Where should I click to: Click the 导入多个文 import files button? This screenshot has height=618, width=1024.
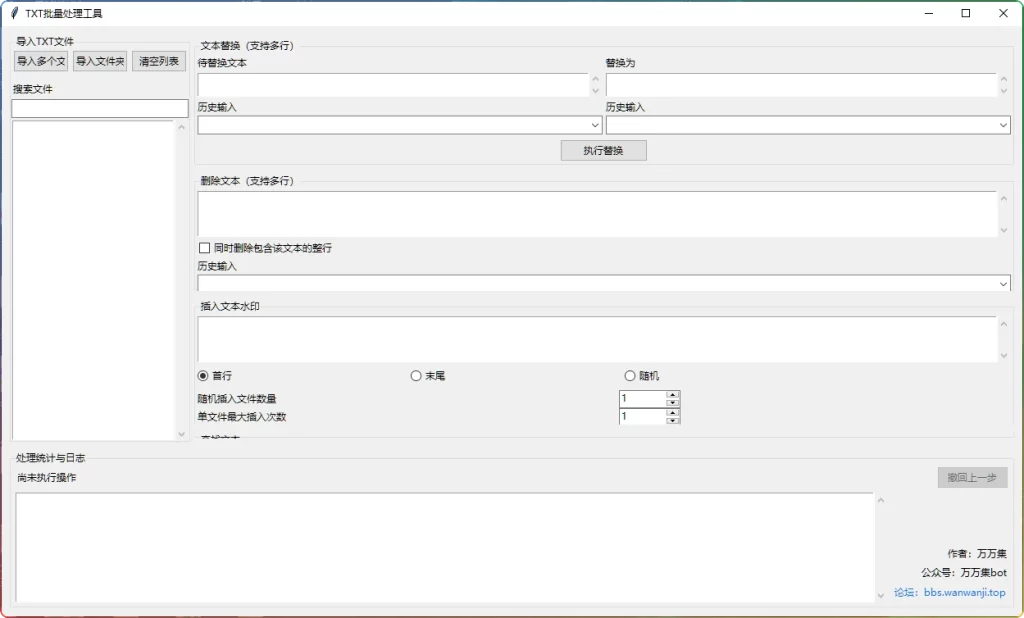(40, 61)
